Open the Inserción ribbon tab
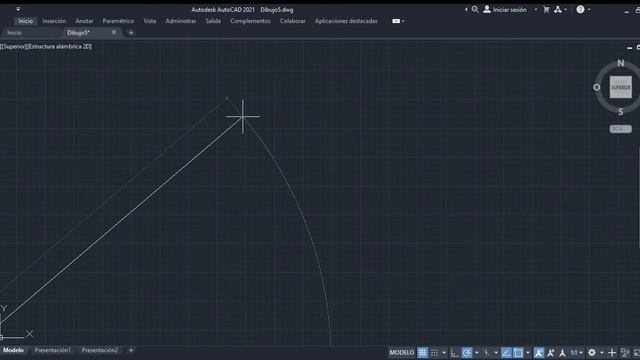Screen dimensions: 640x360 [54, 21]
